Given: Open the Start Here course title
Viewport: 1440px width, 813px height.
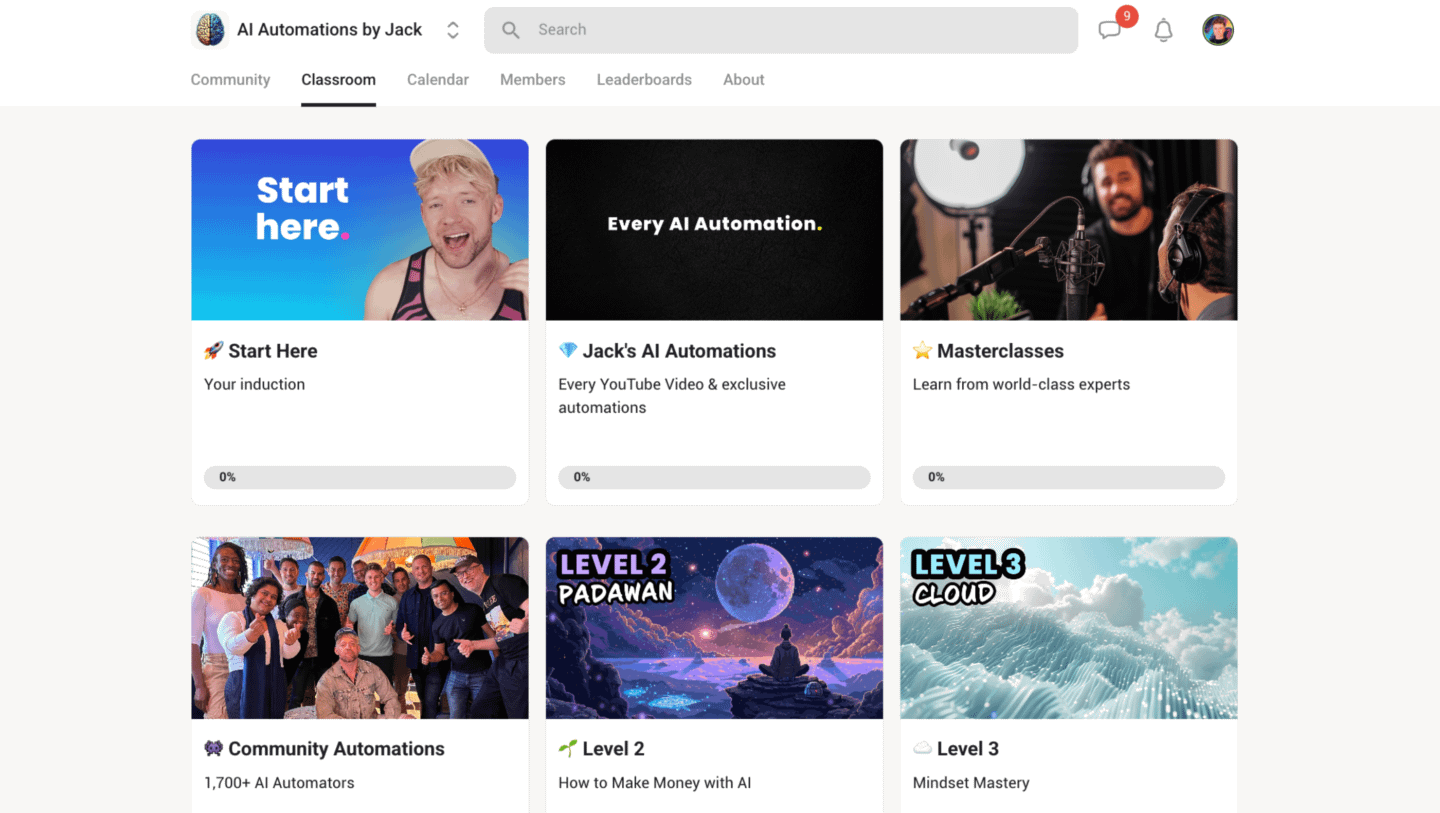Looking at the screenshot, I should point(273,351).
